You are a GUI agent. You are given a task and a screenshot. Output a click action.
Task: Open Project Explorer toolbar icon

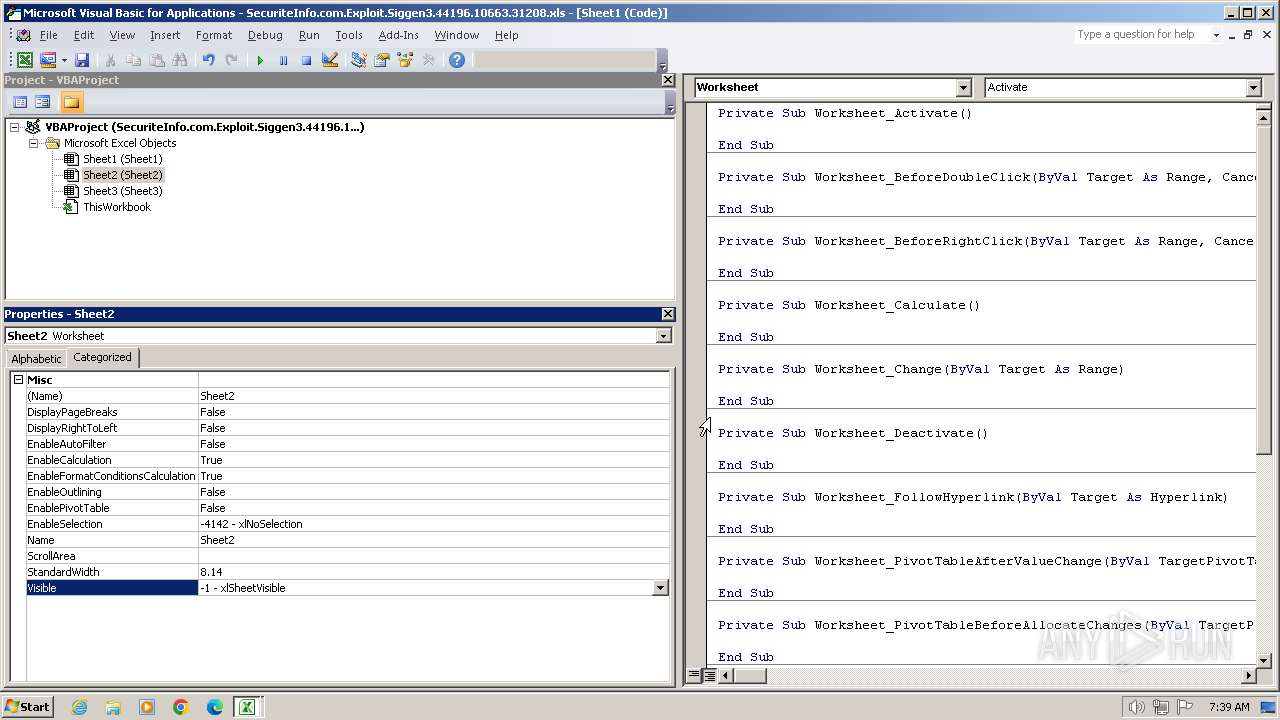(358, 61)
